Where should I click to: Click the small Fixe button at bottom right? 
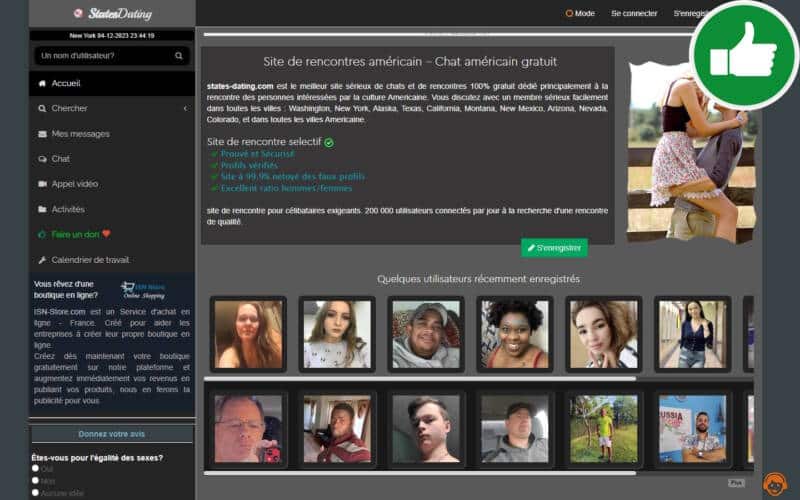point(736,483)
